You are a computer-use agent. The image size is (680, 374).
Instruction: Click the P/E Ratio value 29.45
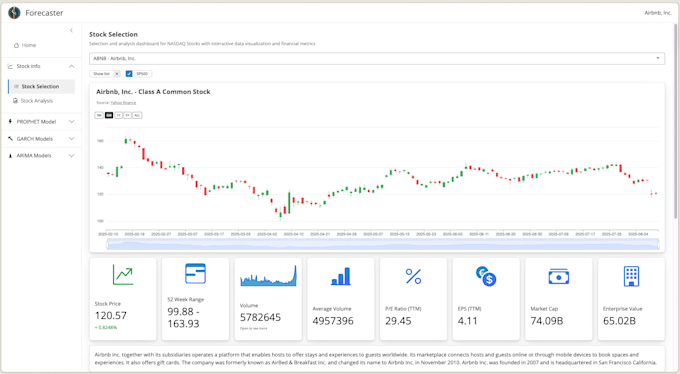(x=398, y=321)
